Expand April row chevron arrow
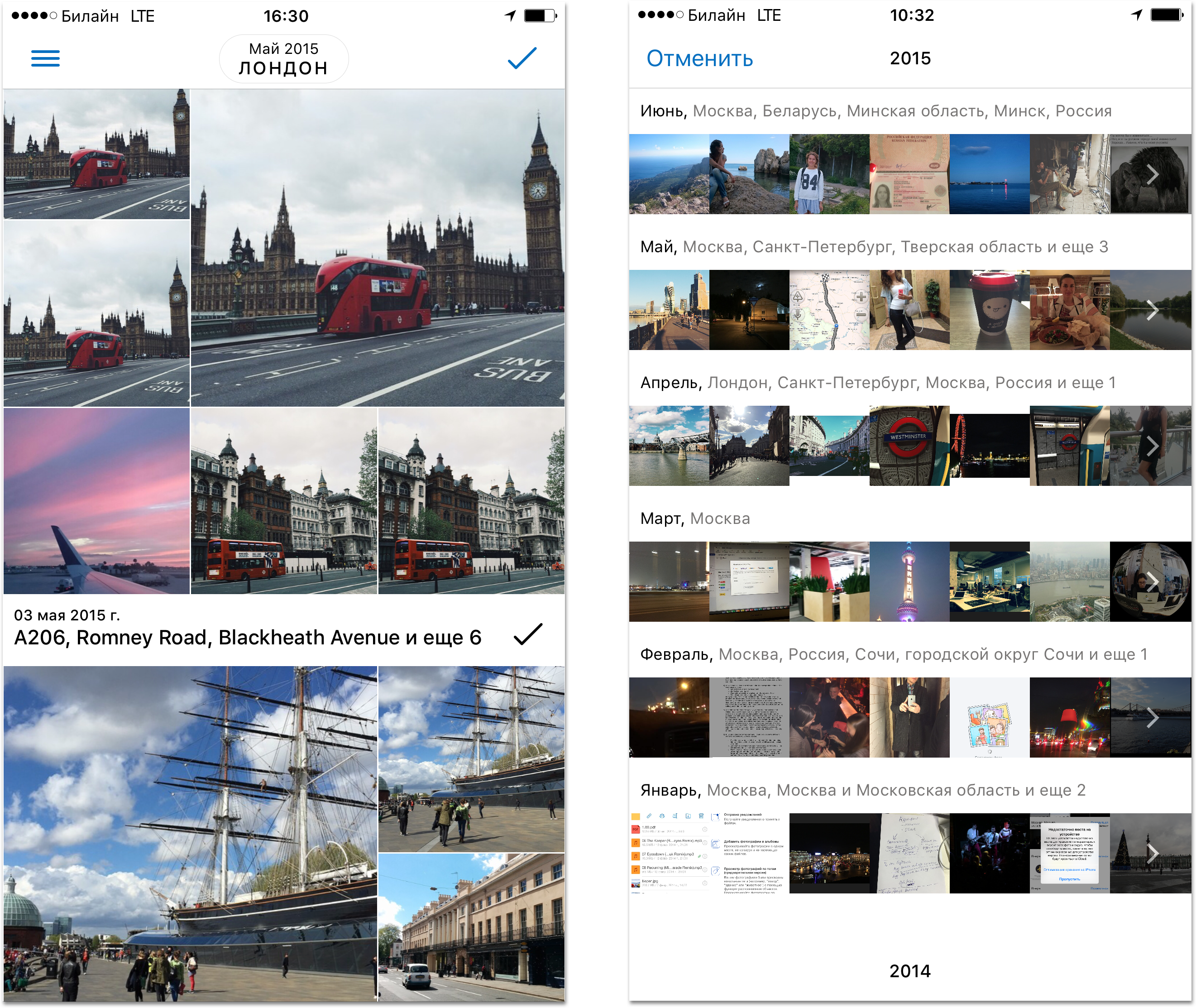This screenshot has width=1196, height=1008. pos(1153,446)
